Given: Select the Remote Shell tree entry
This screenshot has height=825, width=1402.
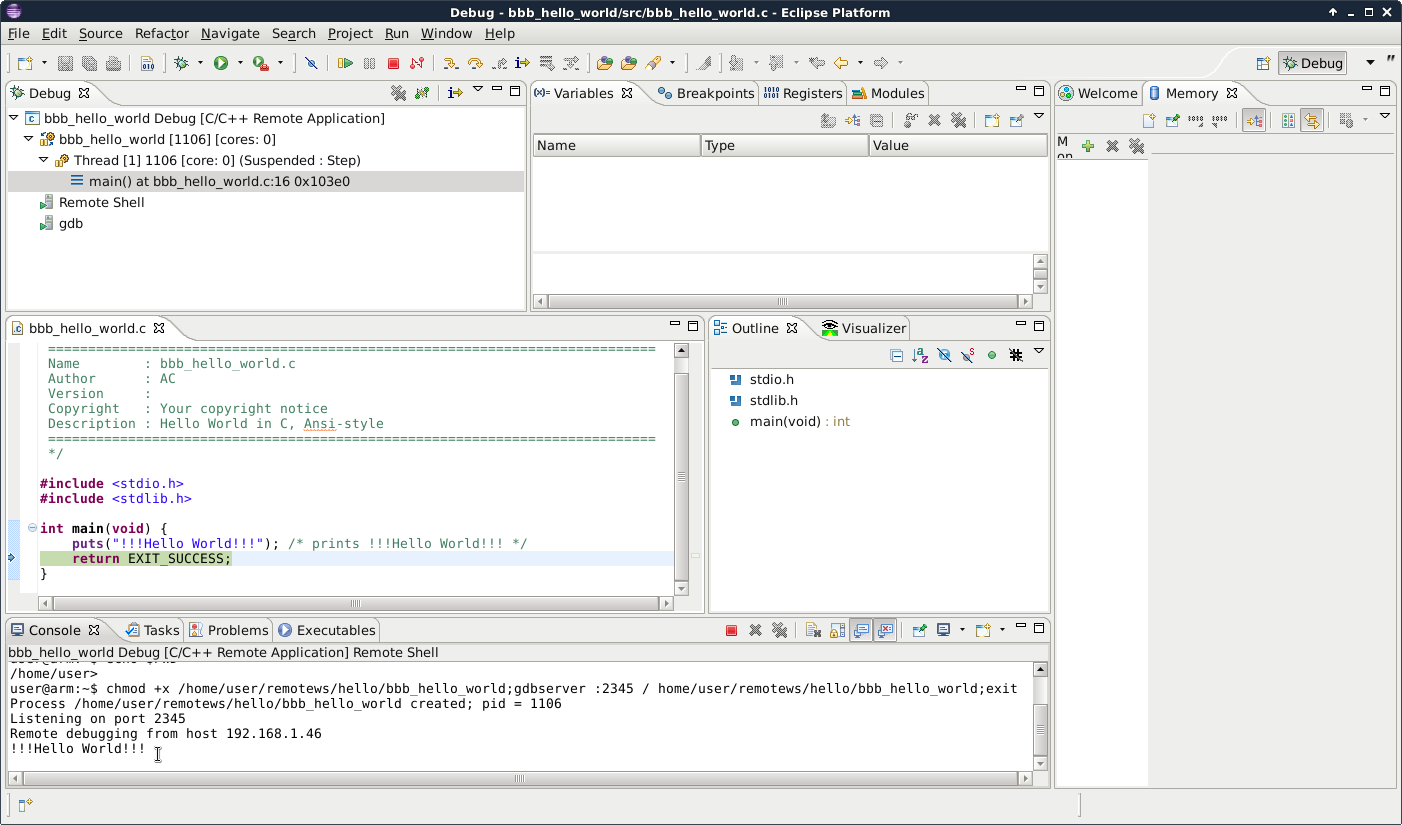Looking at the screenshot, I should coord(101,202).
